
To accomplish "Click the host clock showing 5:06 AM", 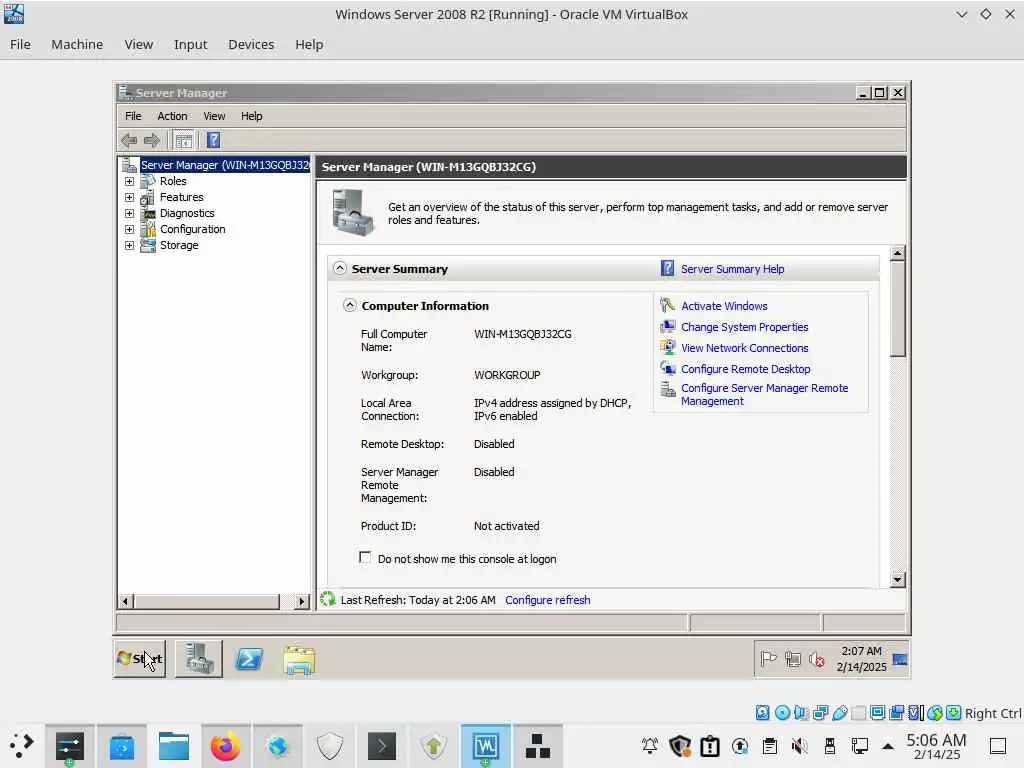I will point(936,746).
